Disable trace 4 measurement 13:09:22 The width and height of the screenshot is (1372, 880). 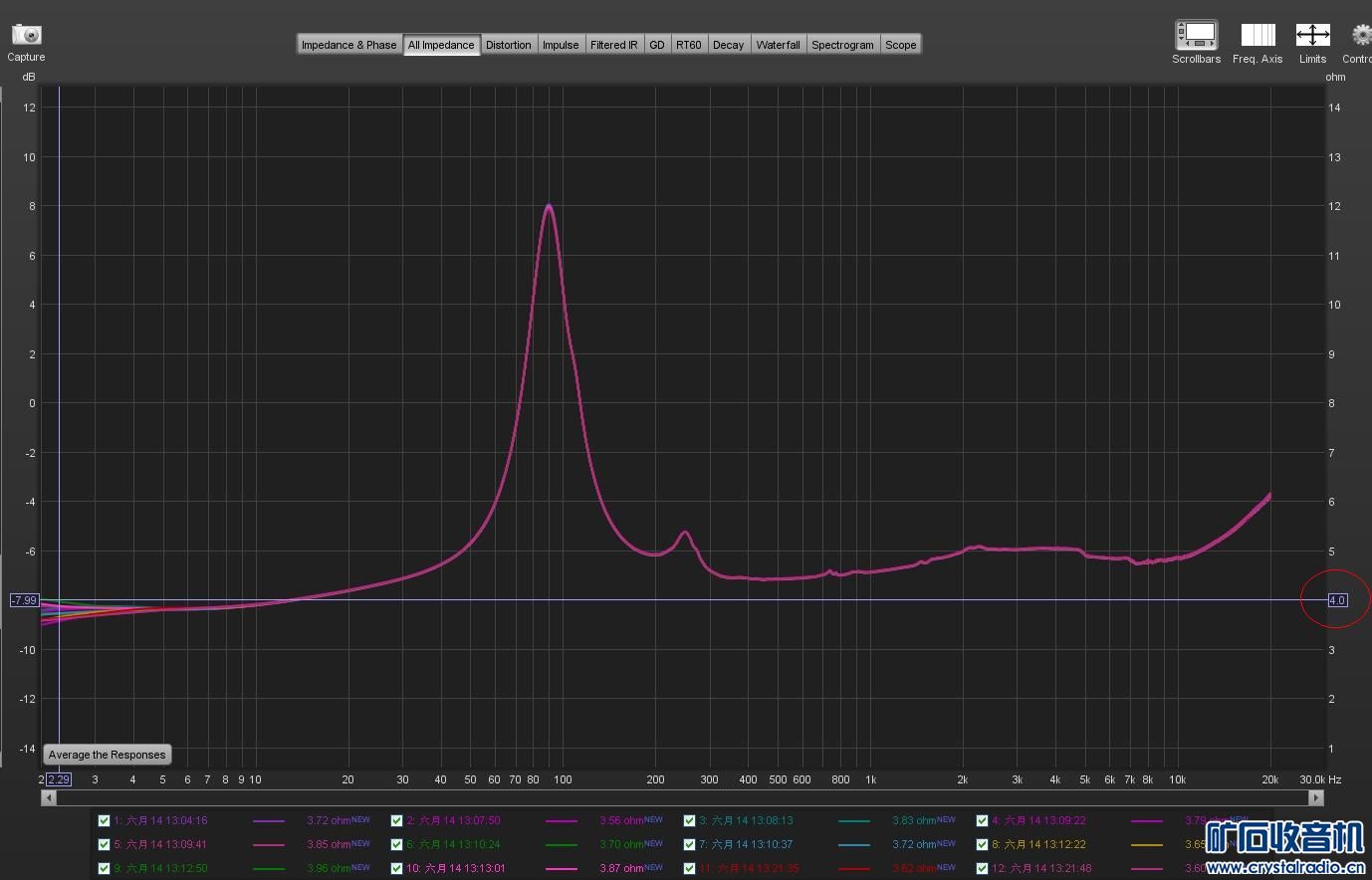pos(982,821)
